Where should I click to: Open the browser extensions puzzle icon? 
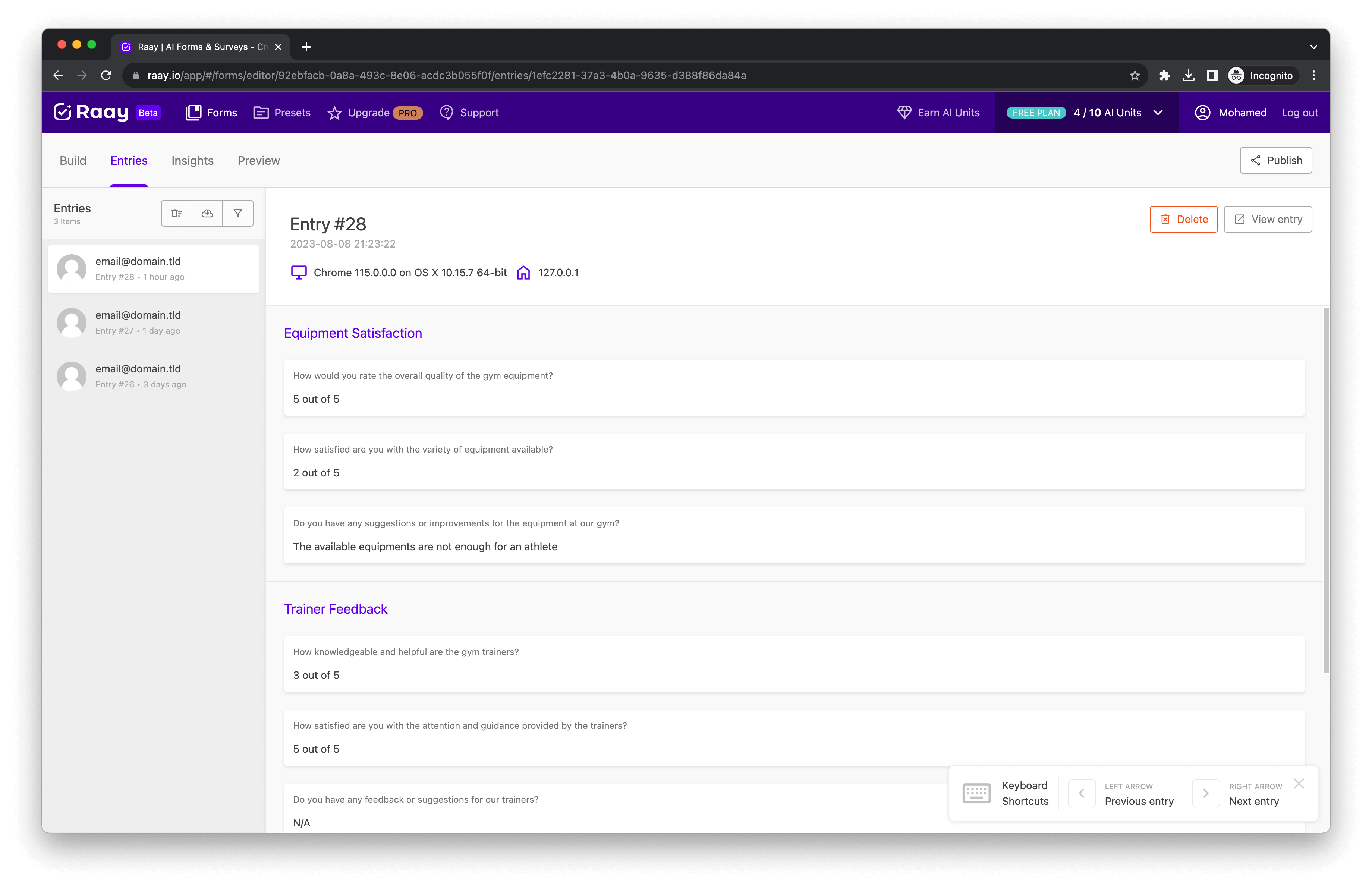(x=1164, y=75)
